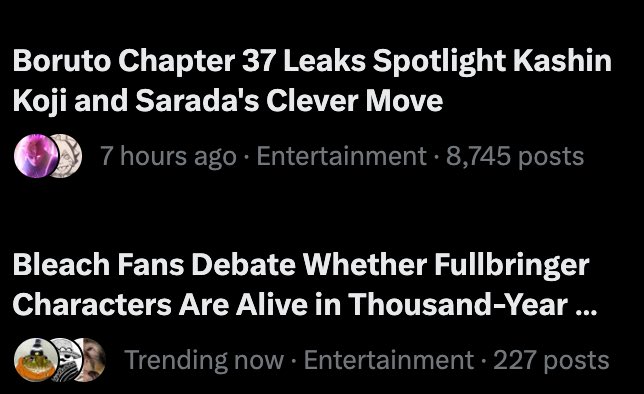The image size is (644, 394).
Task: Click 'Fullbringer' in the Bleach headline
Action: [511, 265]
